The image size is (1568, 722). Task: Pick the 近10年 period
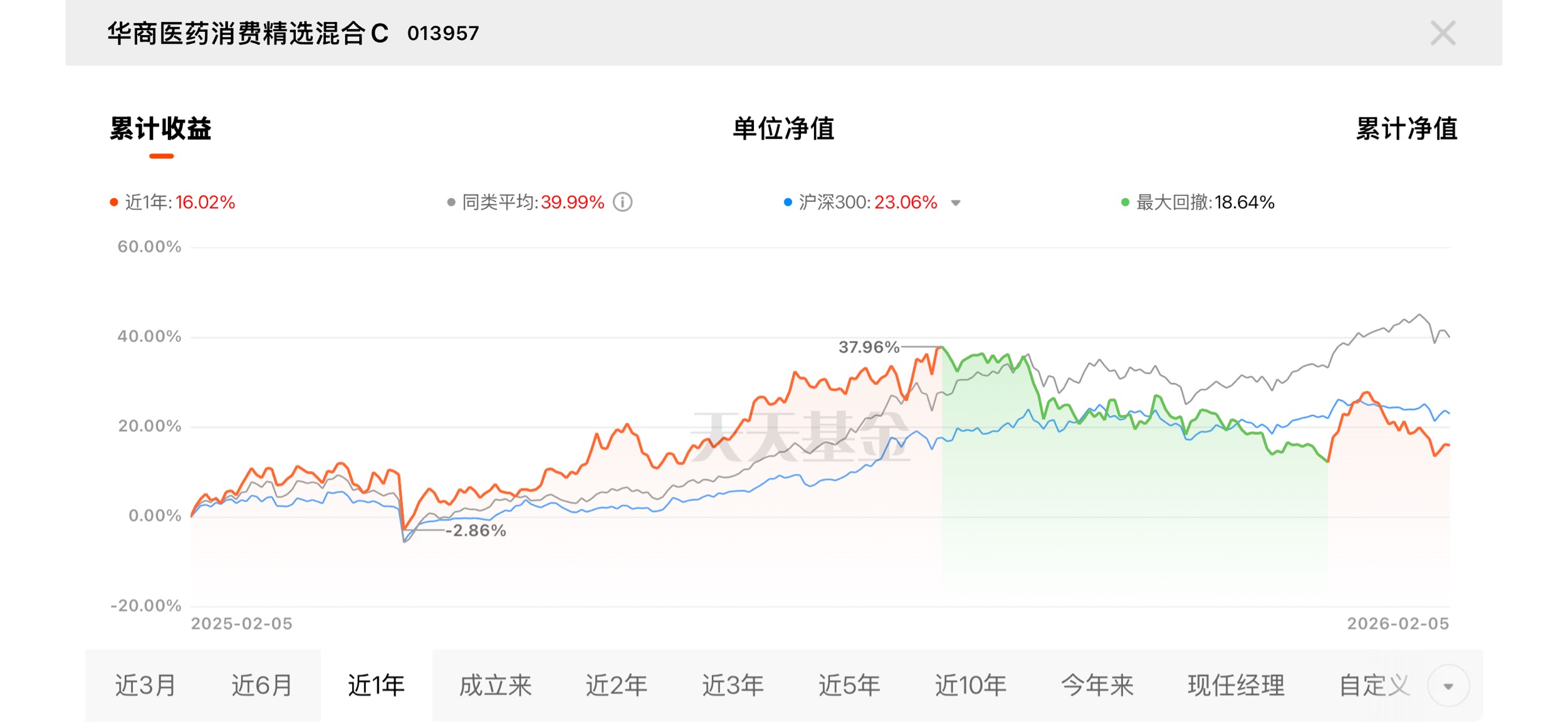[971, 686]
